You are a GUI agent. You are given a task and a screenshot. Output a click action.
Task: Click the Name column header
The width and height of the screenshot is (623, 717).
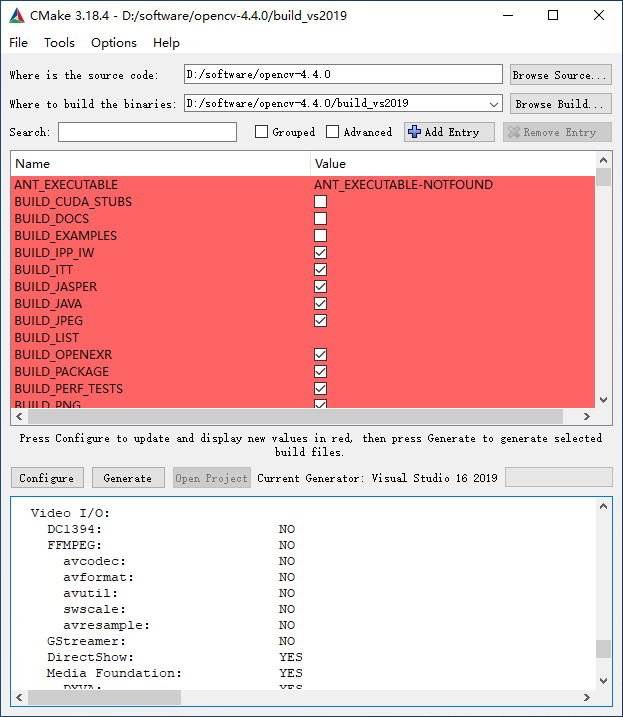click(x=161, y=164)
